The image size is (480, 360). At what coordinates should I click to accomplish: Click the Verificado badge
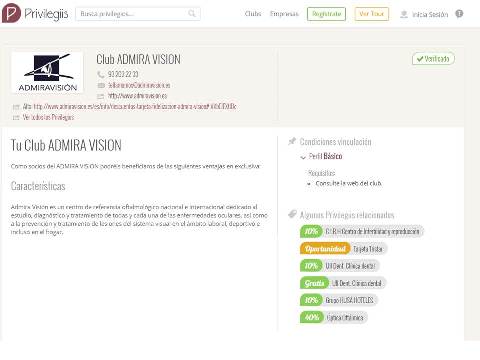(x=433, y=59)
